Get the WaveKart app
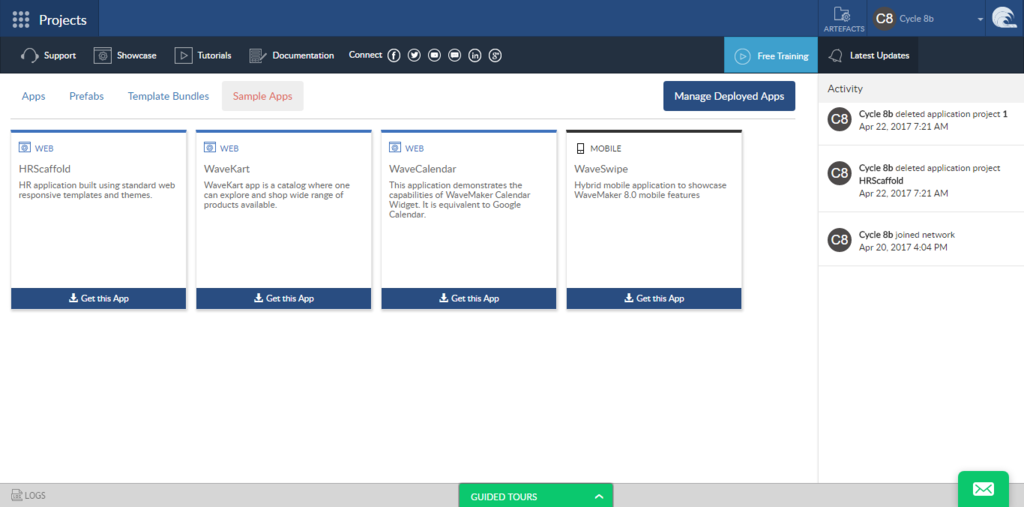This screenshot has width=1024, height=507. (x=283, y=298)
